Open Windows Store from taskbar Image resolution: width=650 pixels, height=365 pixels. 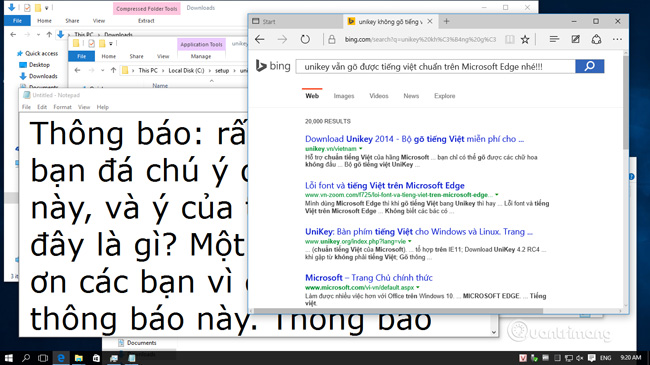point(96,358)
